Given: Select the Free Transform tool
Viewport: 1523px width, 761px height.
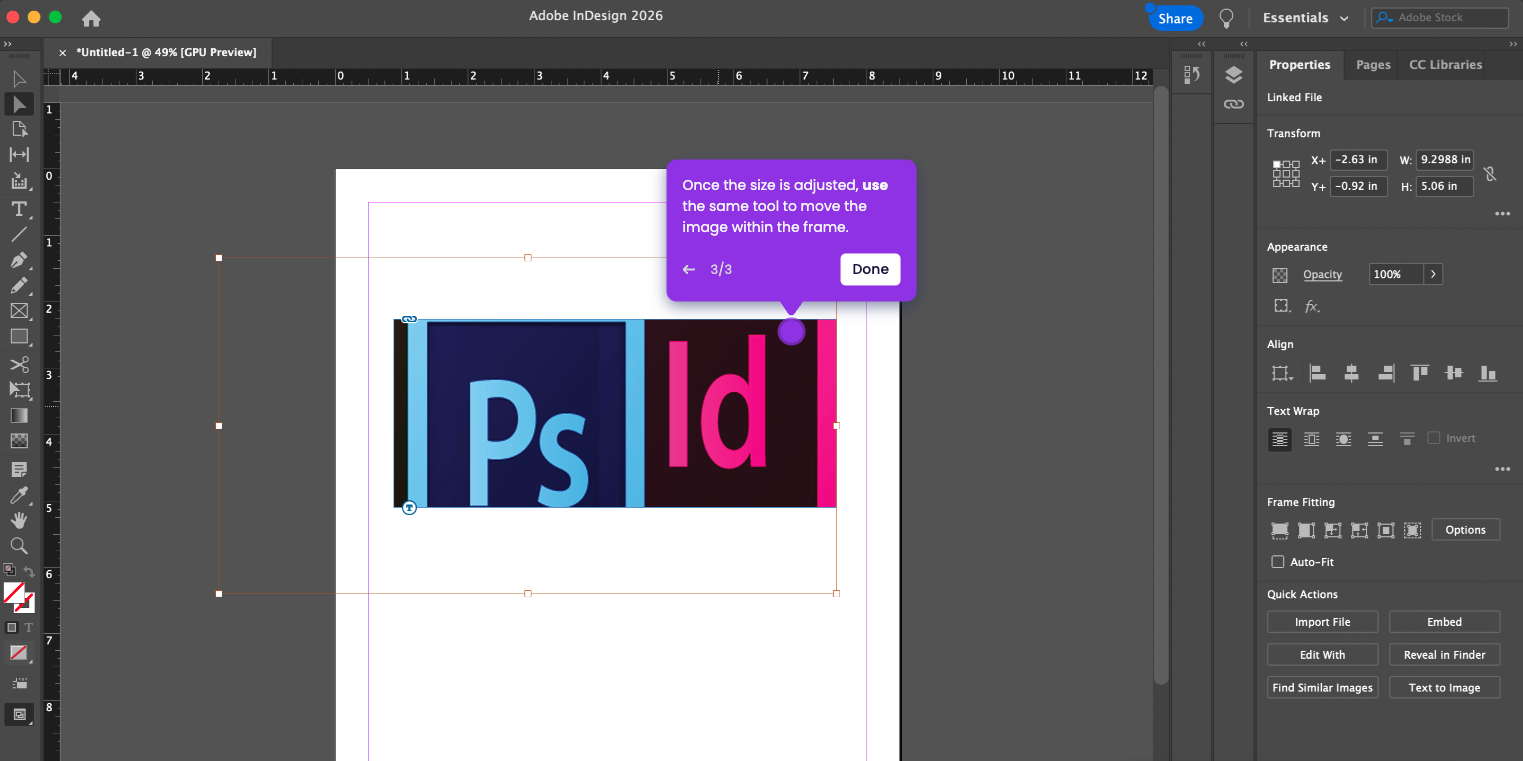Looking at the screenshot, I should 19,389.
